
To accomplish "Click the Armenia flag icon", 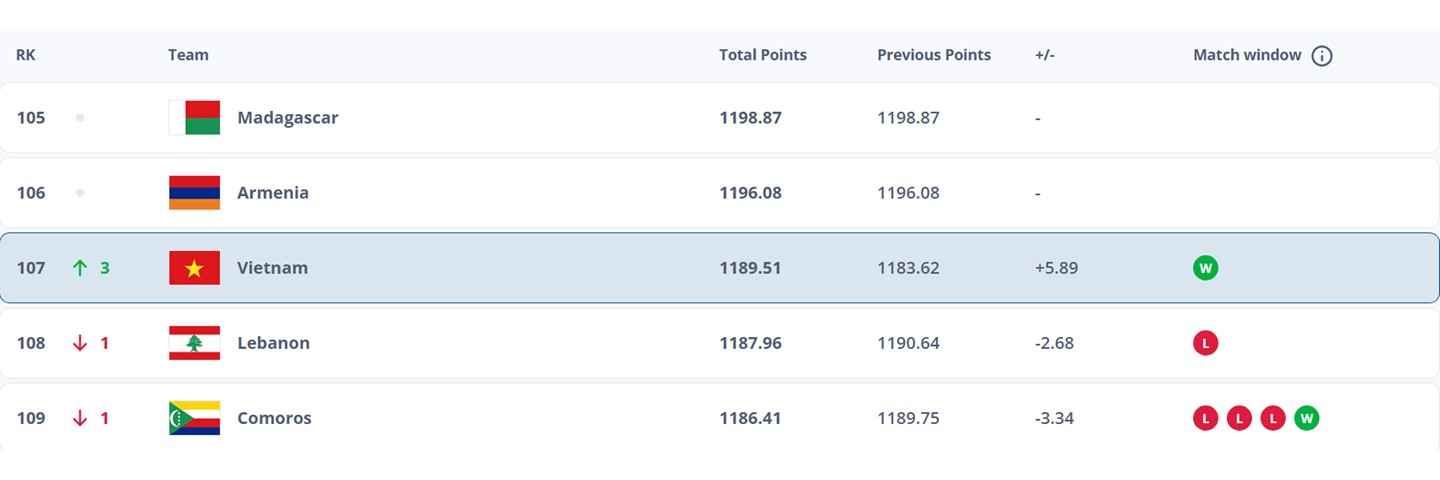I will pos(194,193).
